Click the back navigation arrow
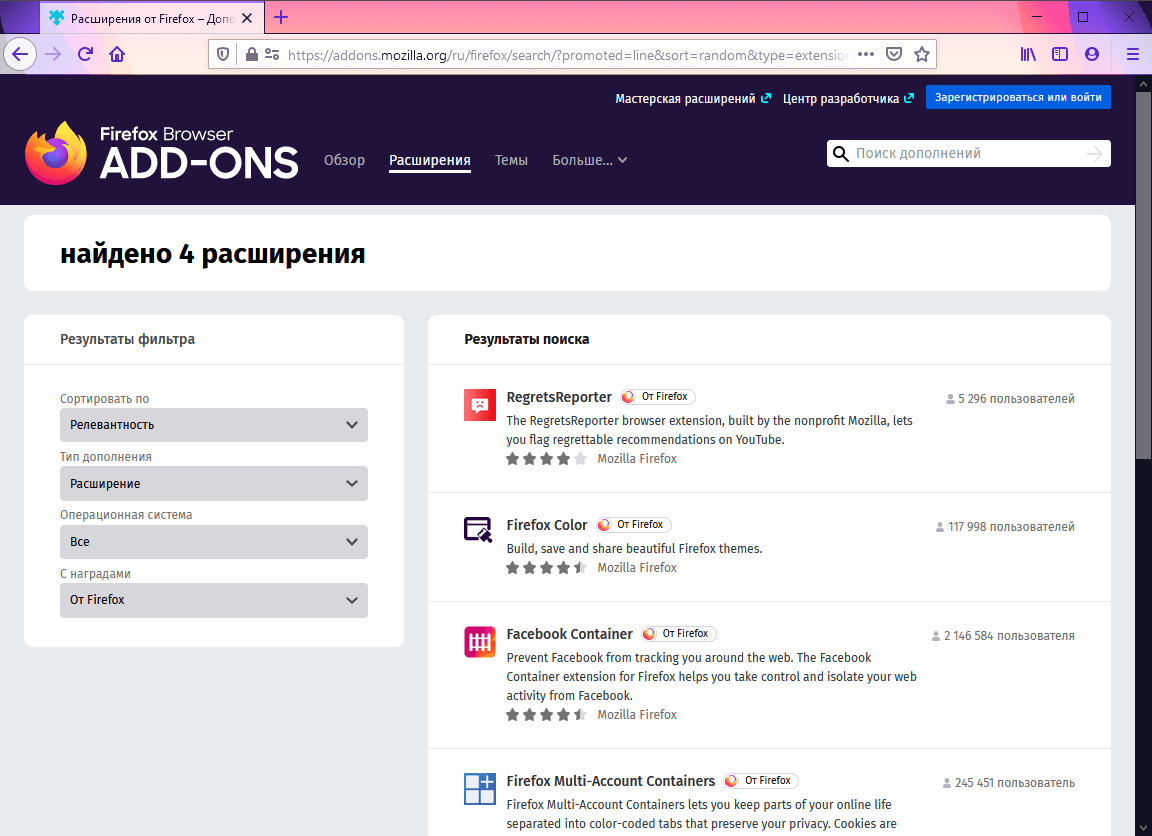Screen dimensions: 1152x836 point(20,54)
